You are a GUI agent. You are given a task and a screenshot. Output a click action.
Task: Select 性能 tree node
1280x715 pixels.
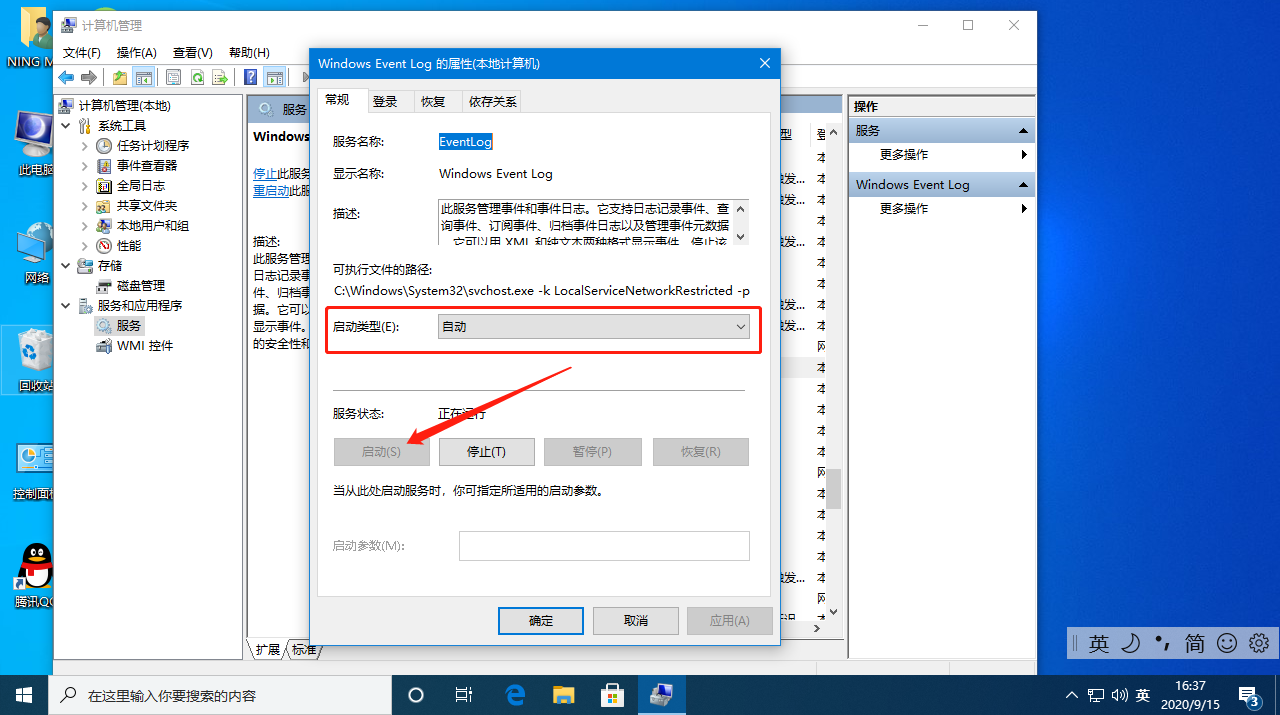point(129,246)
